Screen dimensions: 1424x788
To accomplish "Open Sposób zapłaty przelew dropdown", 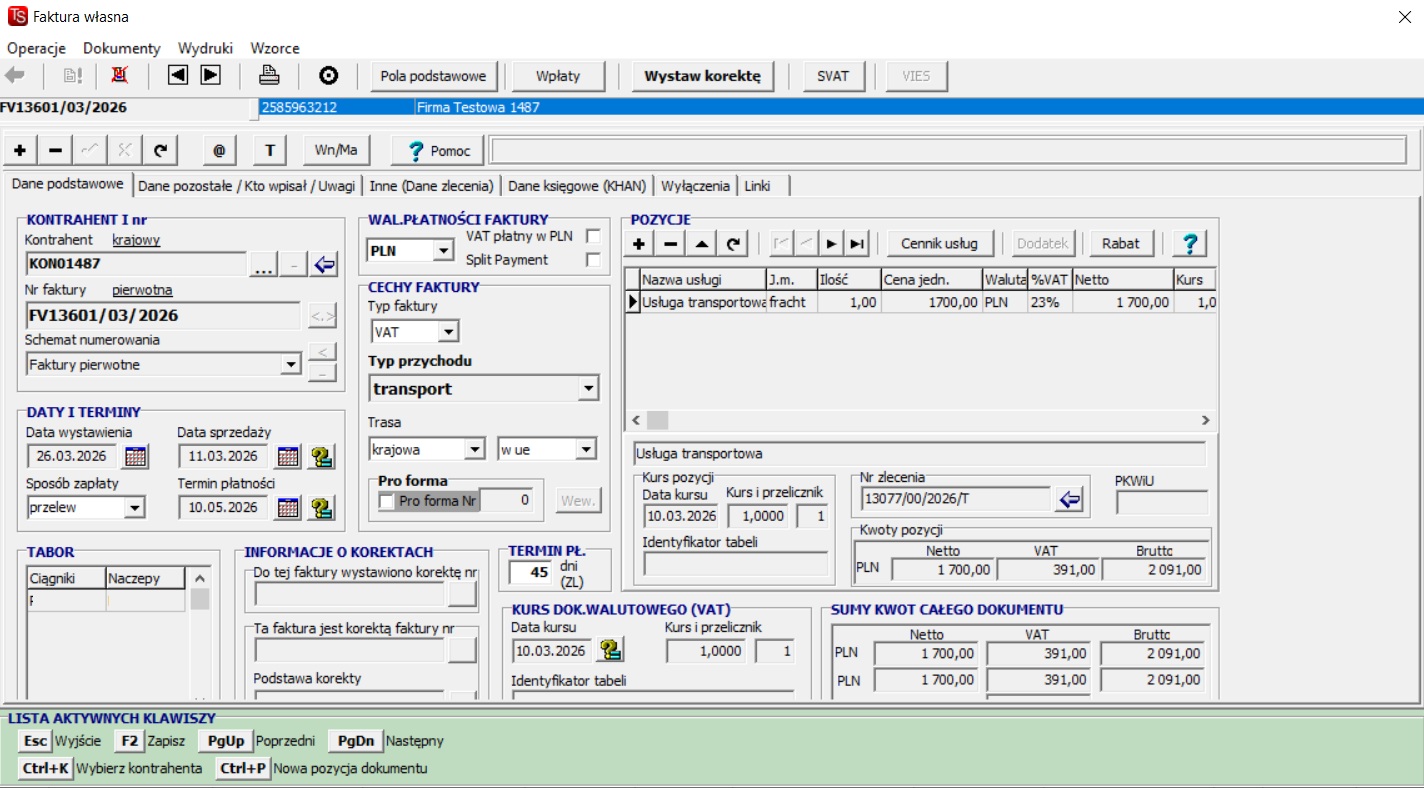I will click(134, 508).
